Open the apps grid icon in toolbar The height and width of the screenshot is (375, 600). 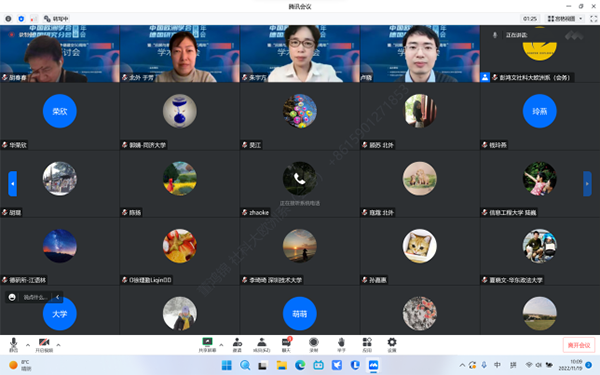point(367,344)
